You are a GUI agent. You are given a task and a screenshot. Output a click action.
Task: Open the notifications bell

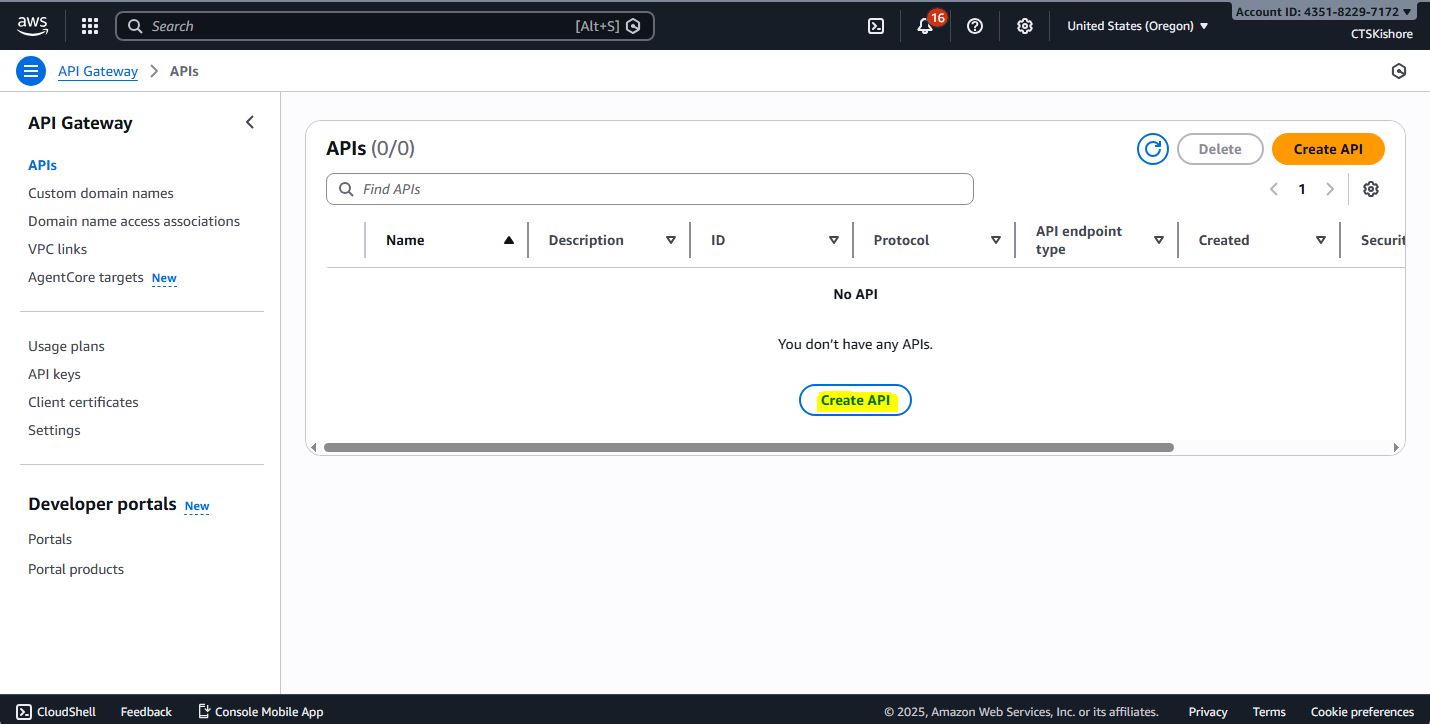(925, 26)
